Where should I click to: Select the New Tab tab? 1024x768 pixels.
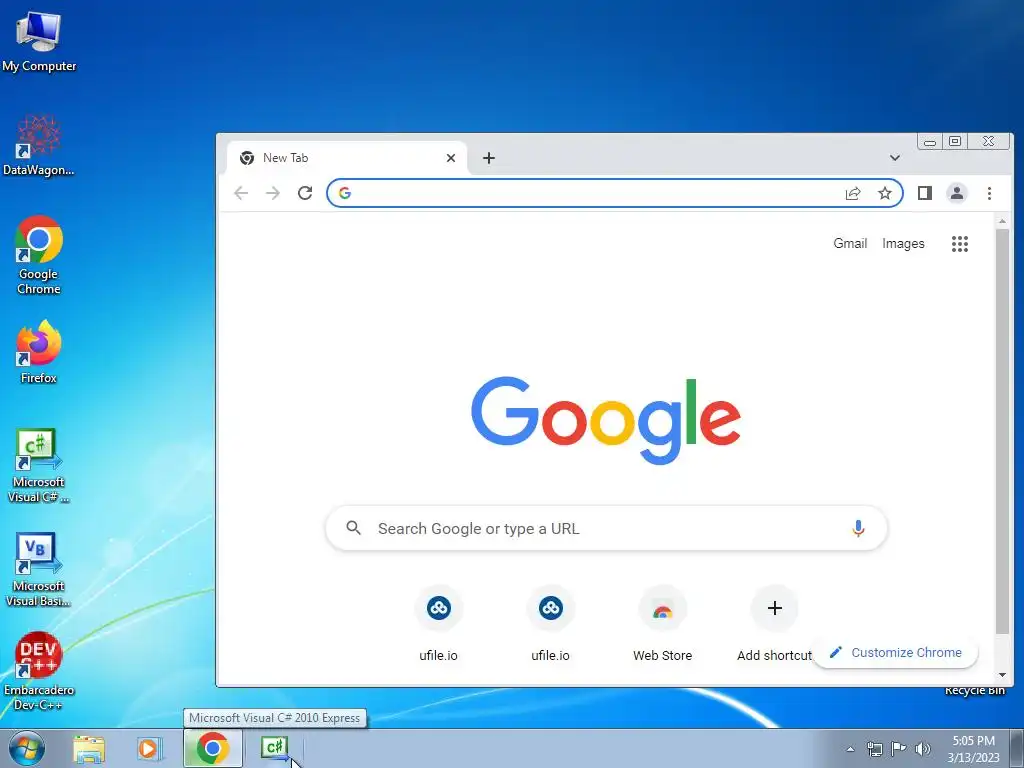pos(347,158)
